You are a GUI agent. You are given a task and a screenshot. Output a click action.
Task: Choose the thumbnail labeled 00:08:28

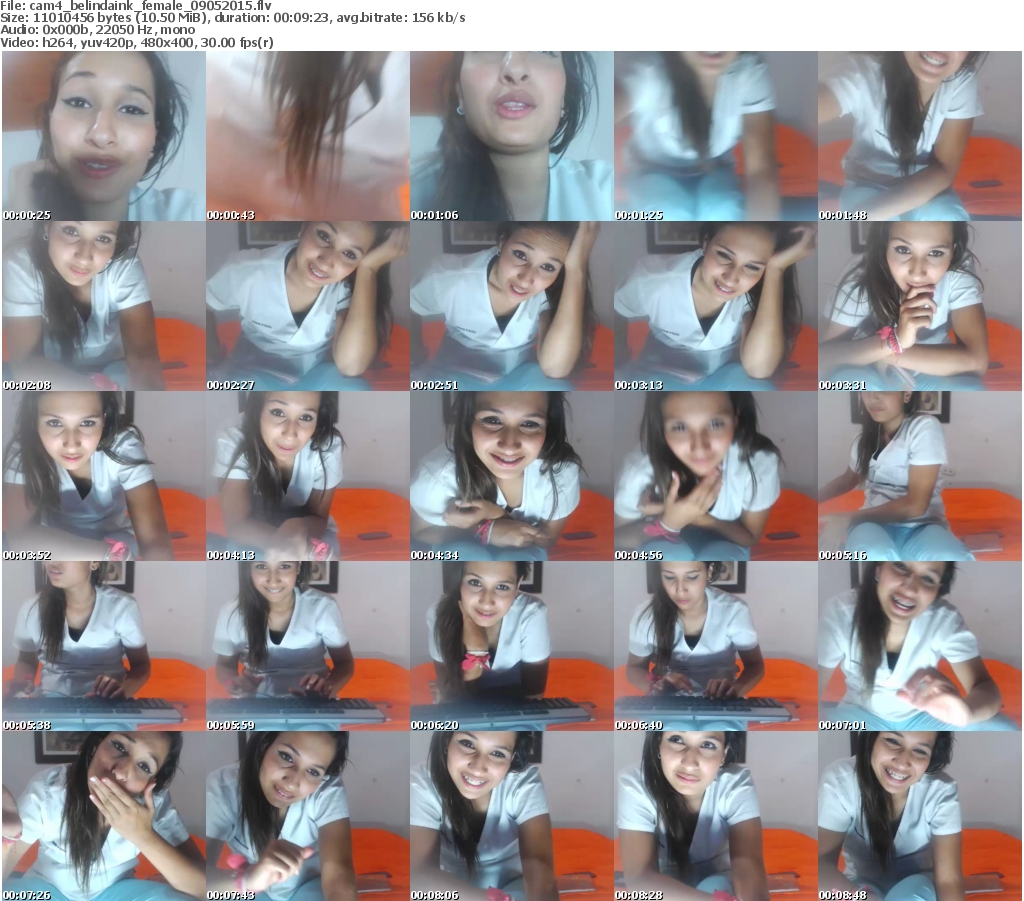click(716, 816)
